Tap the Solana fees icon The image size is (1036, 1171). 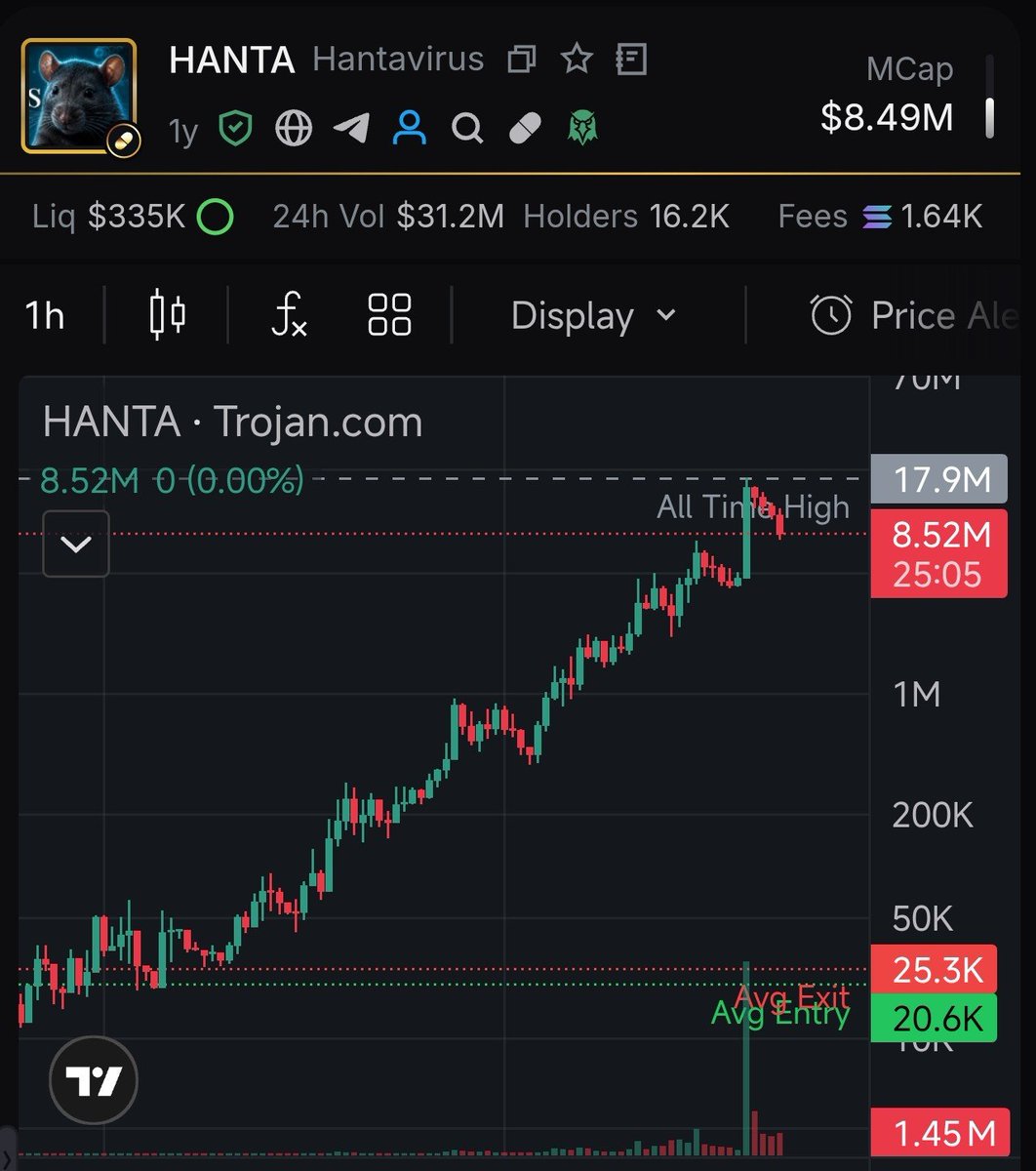pyautogui.click(x=877, y=217)
